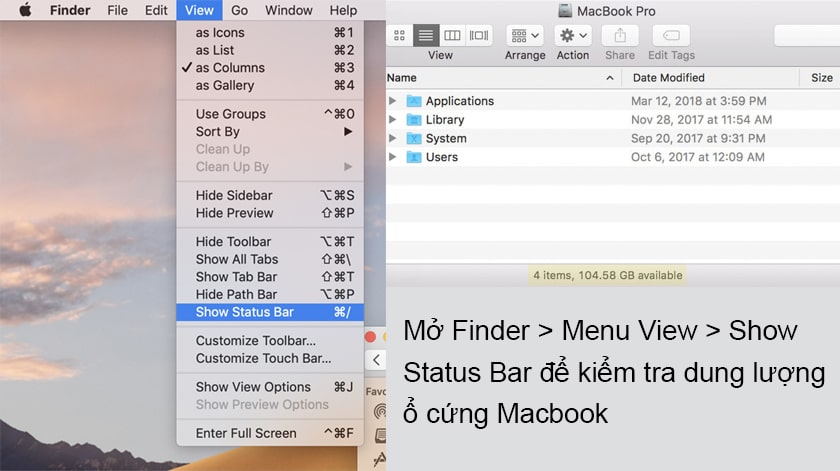The height and width of the screenshot is (471, 840).
Task: Click the Users folder icon
Action: [414, 157]
